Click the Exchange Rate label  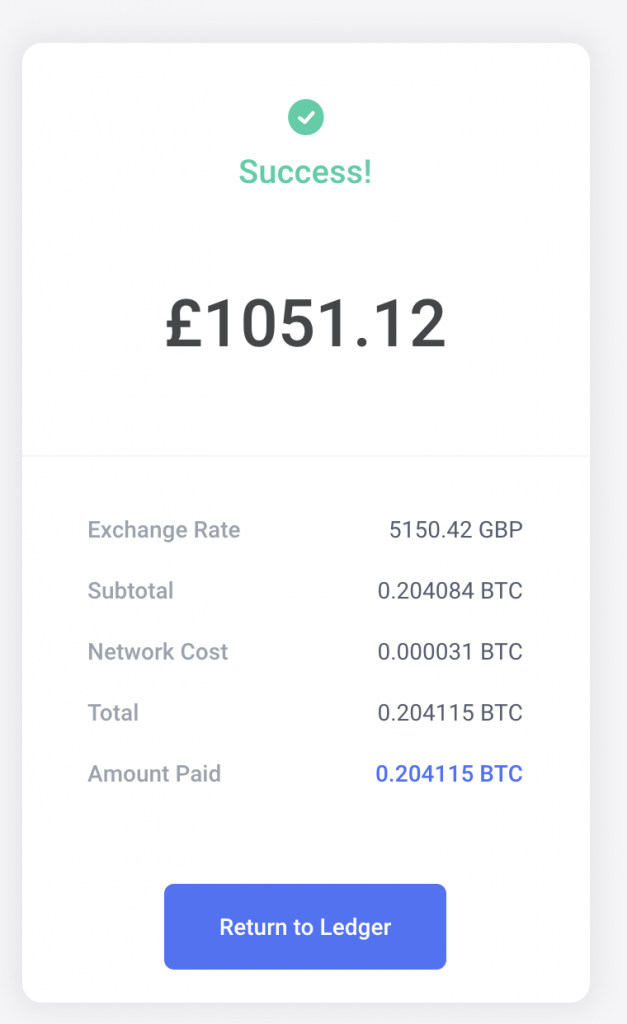coord(164,530)
